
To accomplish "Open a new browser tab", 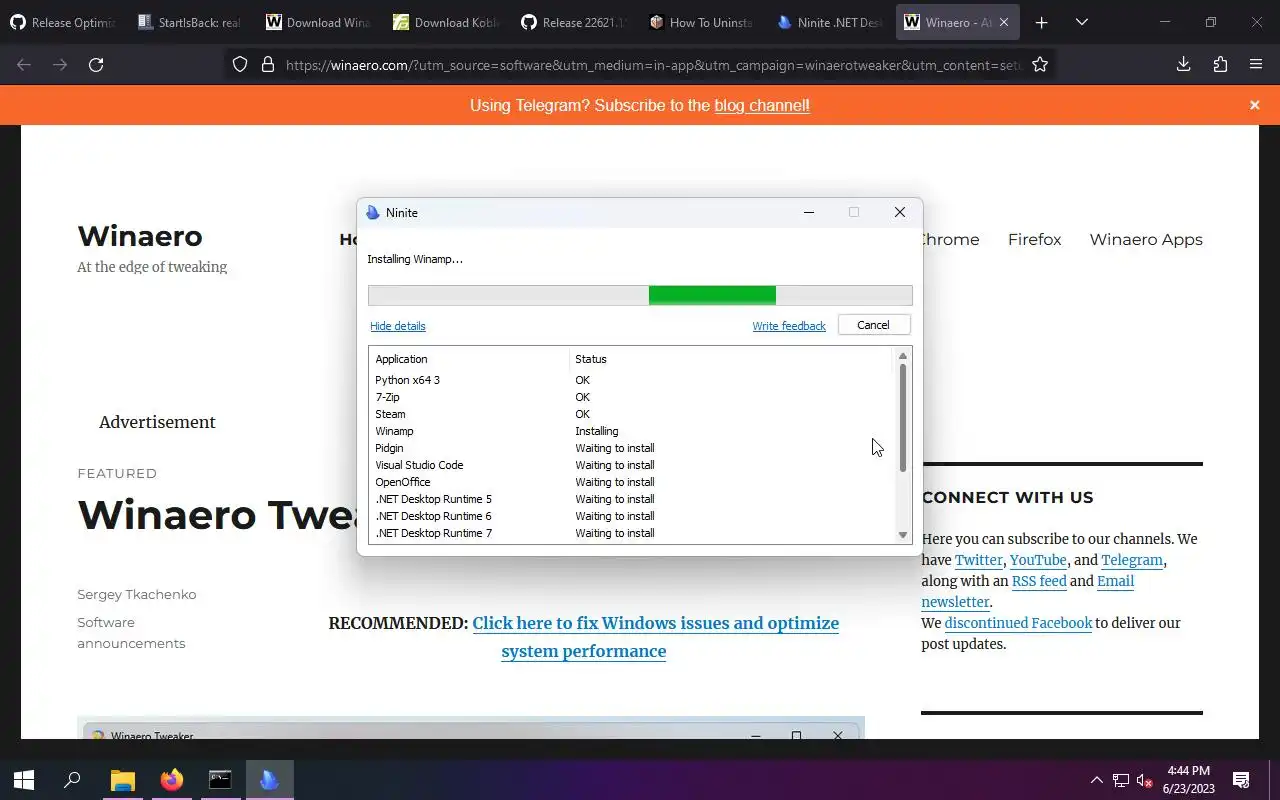I will click(1041, 22).
